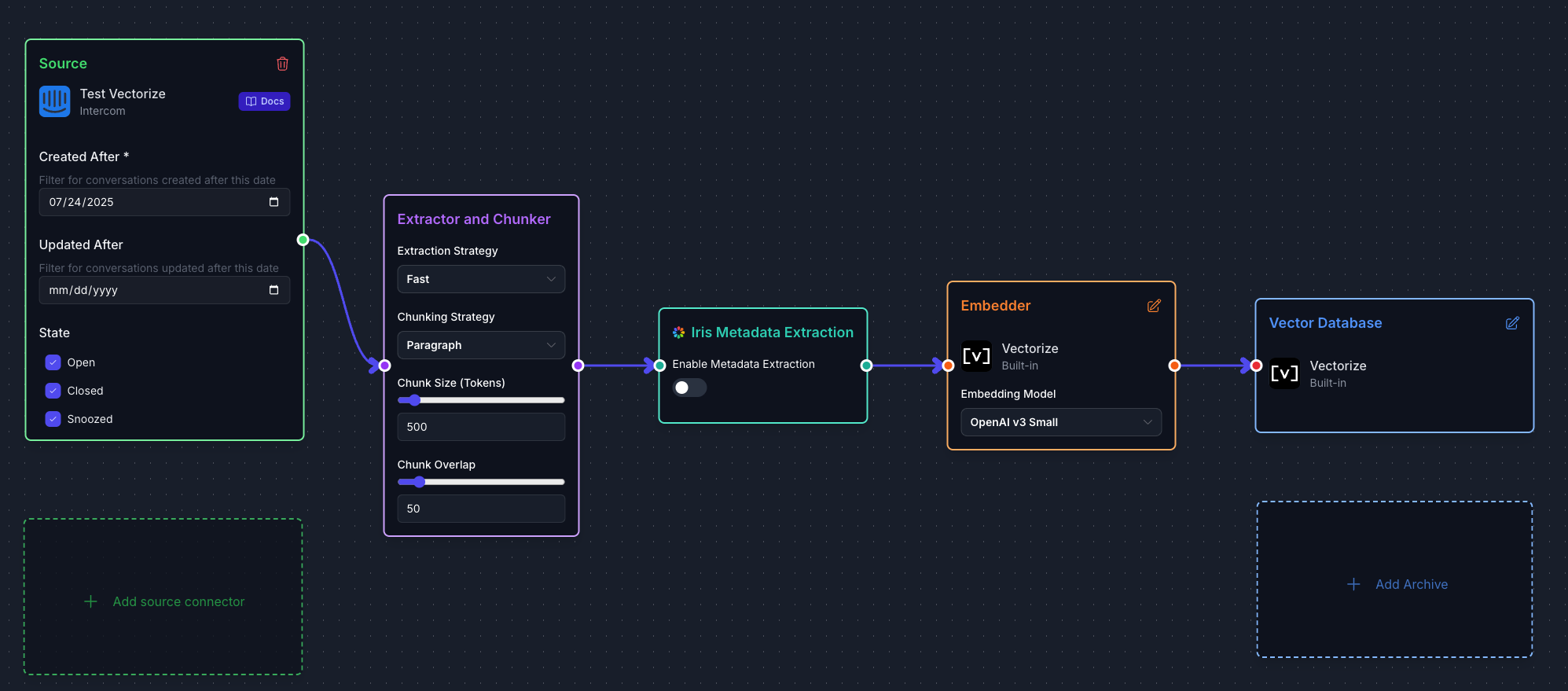Image resolution: width=1568 pixels, height=691 pixels.
Task: Uncheck the Open state checkbox
Action: pyautogui.click(x=53, y=362)
